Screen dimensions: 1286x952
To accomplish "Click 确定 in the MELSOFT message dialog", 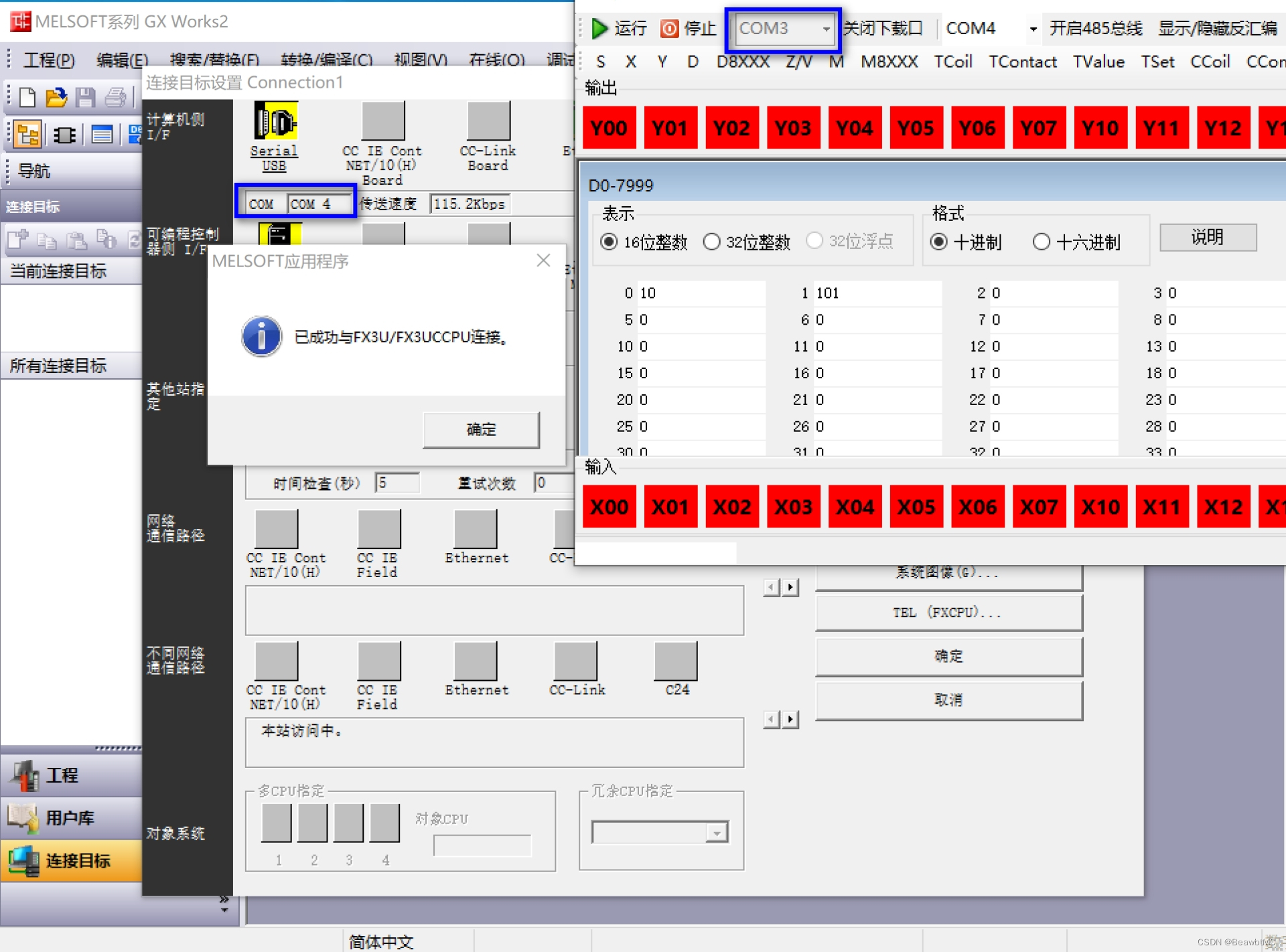I will [481, 429].
